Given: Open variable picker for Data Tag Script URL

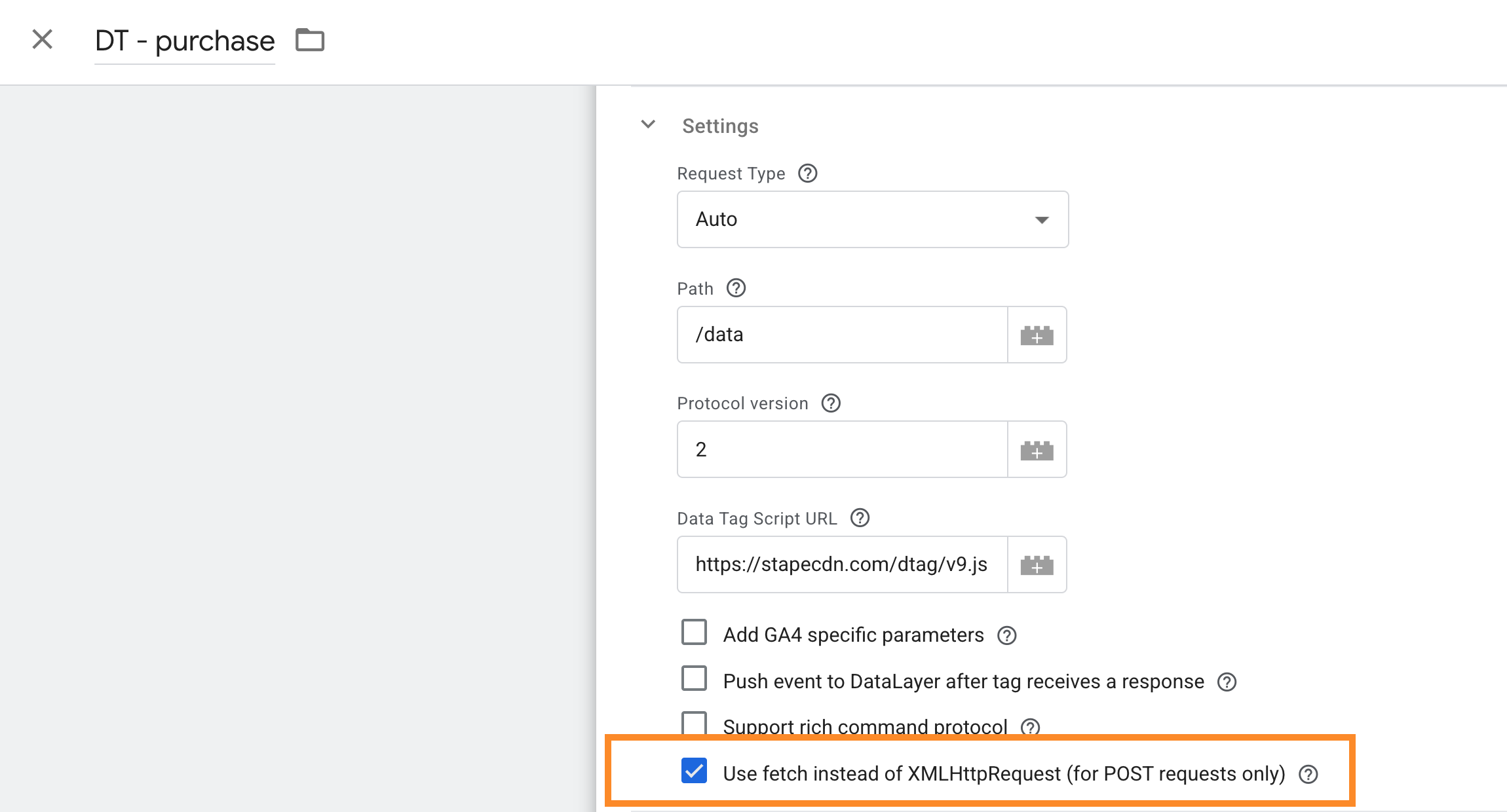Looking at the screenshot, I should [1037, 565].
